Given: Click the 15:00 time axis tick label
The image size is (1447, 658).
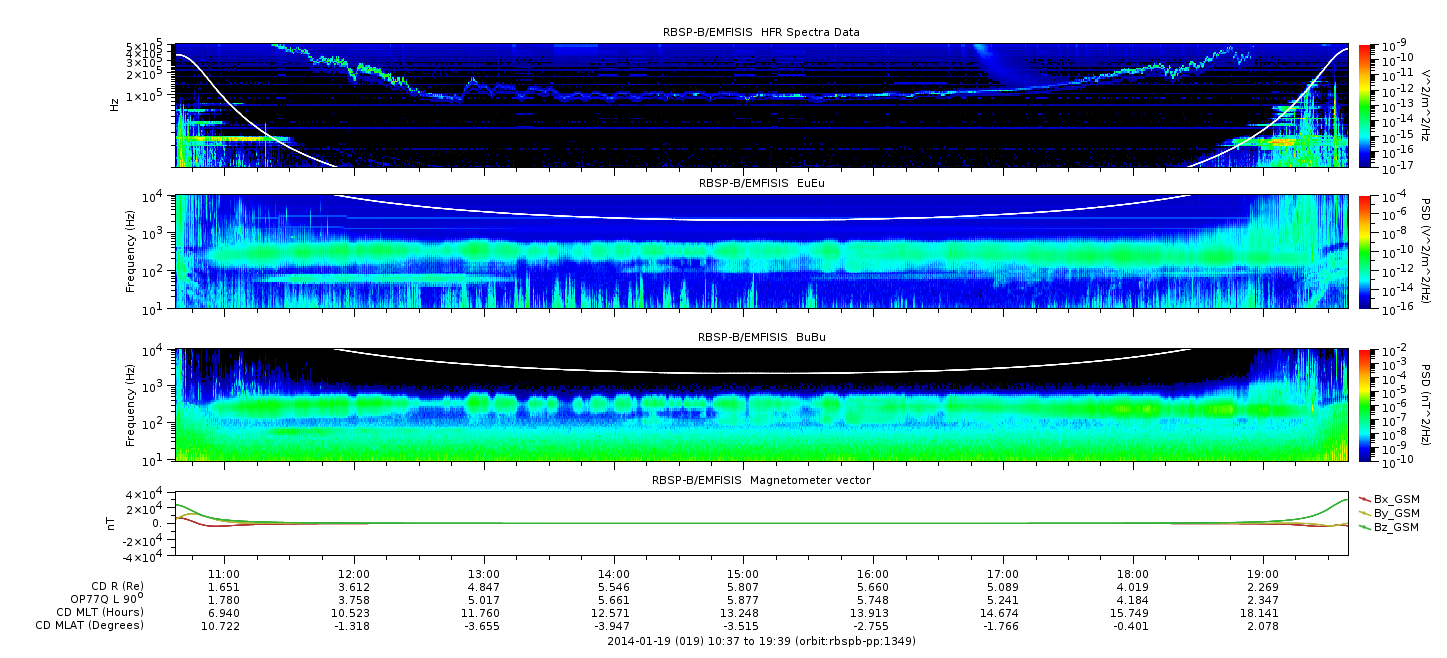Looking at the screenshot, I should point(743,574).
